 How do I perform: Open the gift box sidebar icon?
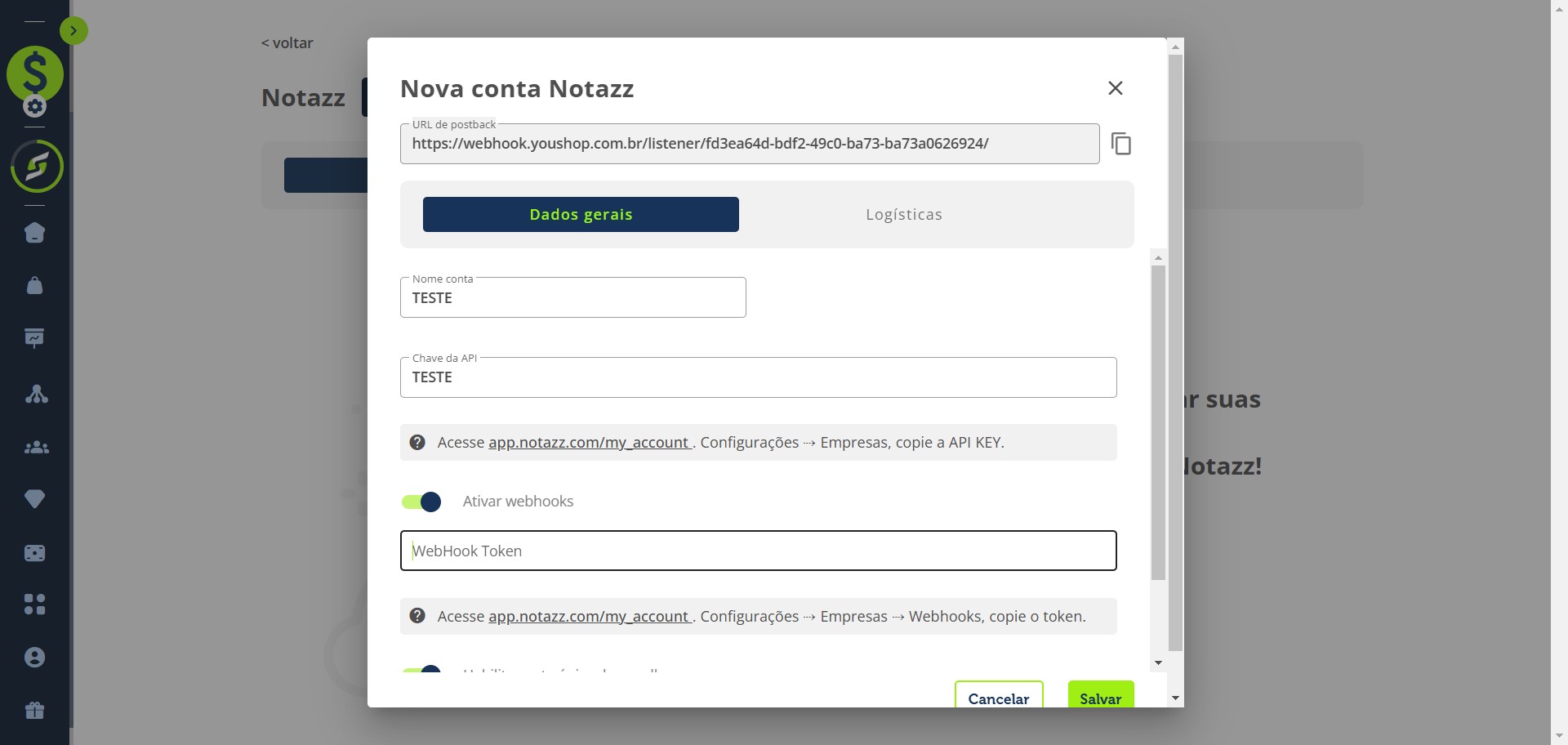pos(34,710)
